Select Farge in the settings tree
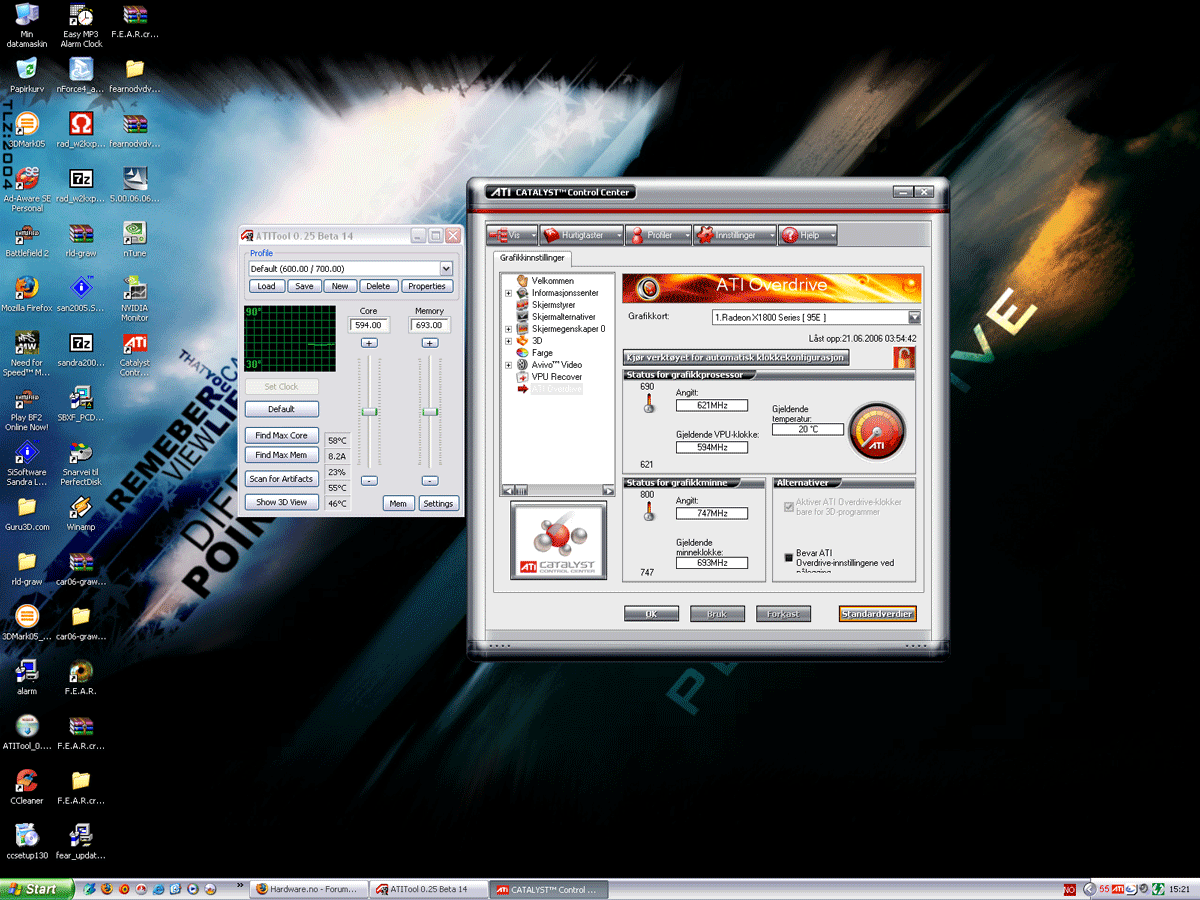 541,353
